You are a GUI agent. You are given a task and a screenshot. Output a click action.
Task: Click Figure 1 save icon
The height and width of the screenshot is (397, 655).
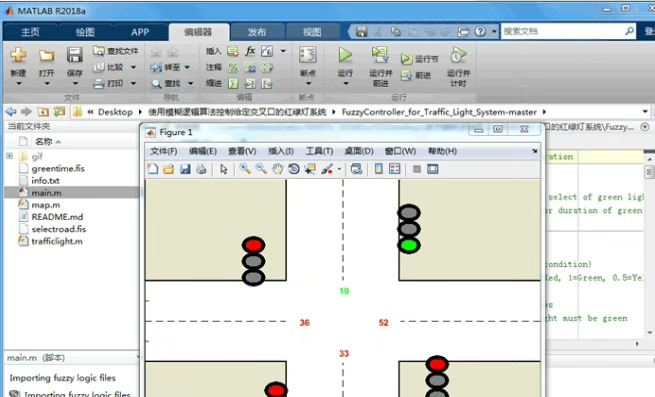pos(185,169)
